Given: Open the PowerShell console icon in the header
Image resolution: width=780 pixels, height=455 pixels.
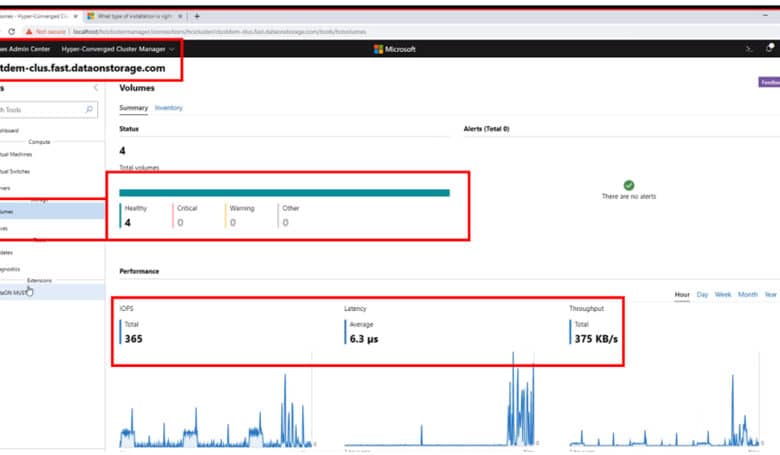Looking at the screenshot, I should [749, 49].
